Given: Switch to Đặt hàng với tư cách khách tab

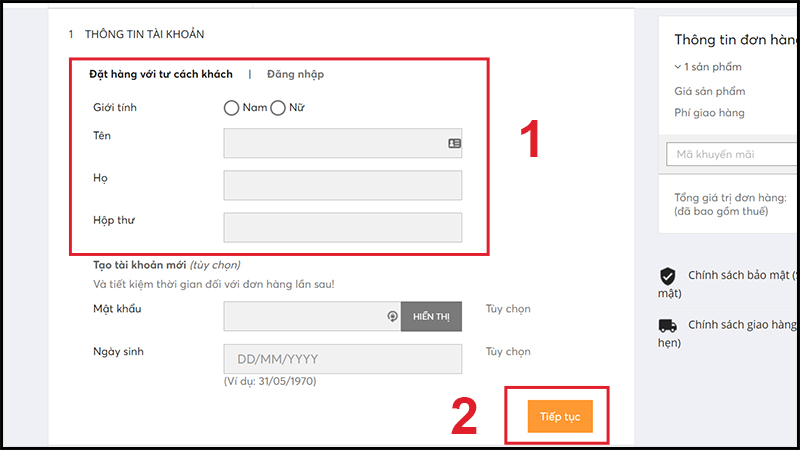Looking at the screenshot, I should point(160,74).
